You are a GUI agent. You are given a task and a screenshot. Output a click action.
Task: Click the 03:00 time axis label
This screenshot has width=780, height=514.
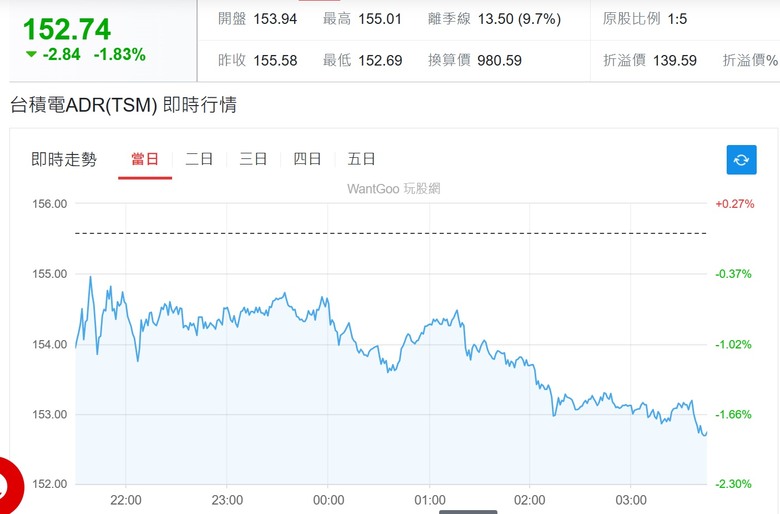tap(631, 500)
